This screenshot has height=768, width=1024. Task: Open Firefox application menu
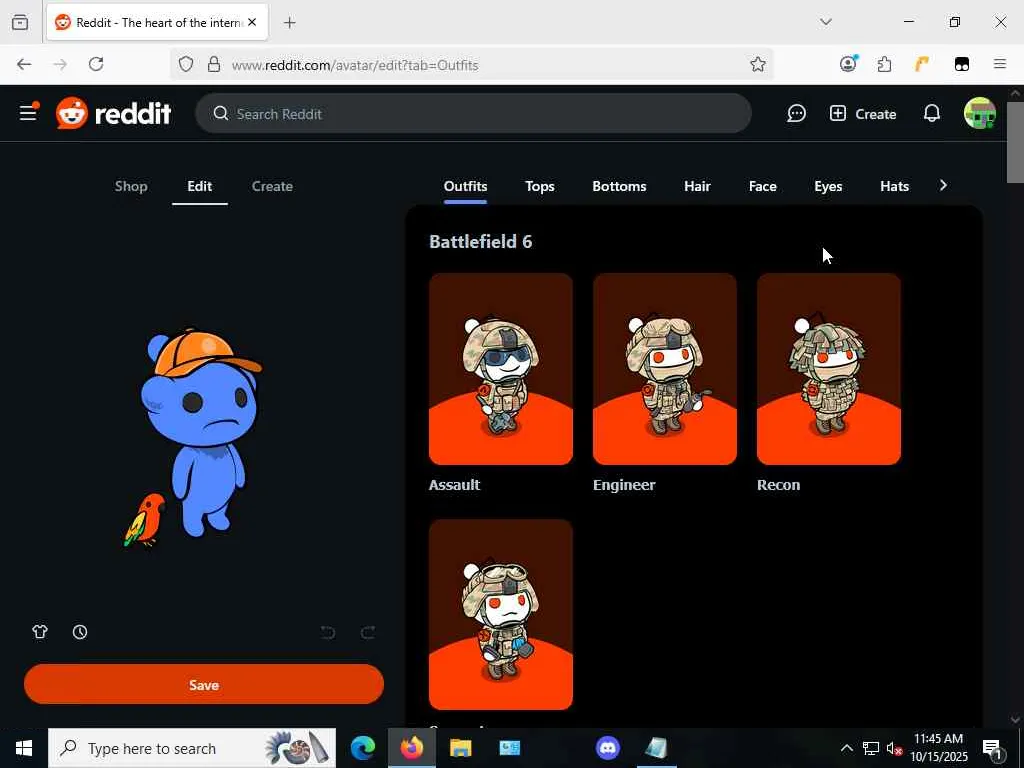pyautogui.click(x=999, y=64)
